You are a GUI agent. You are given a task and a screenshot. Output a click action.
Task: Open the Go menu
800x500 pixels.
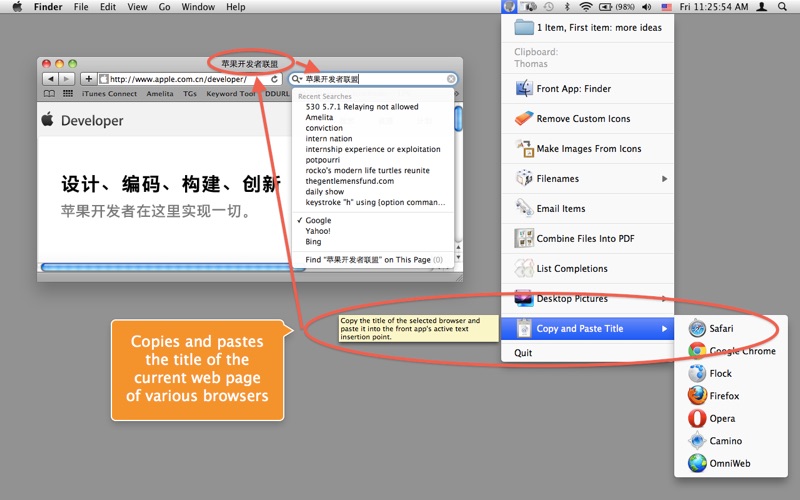164,7
